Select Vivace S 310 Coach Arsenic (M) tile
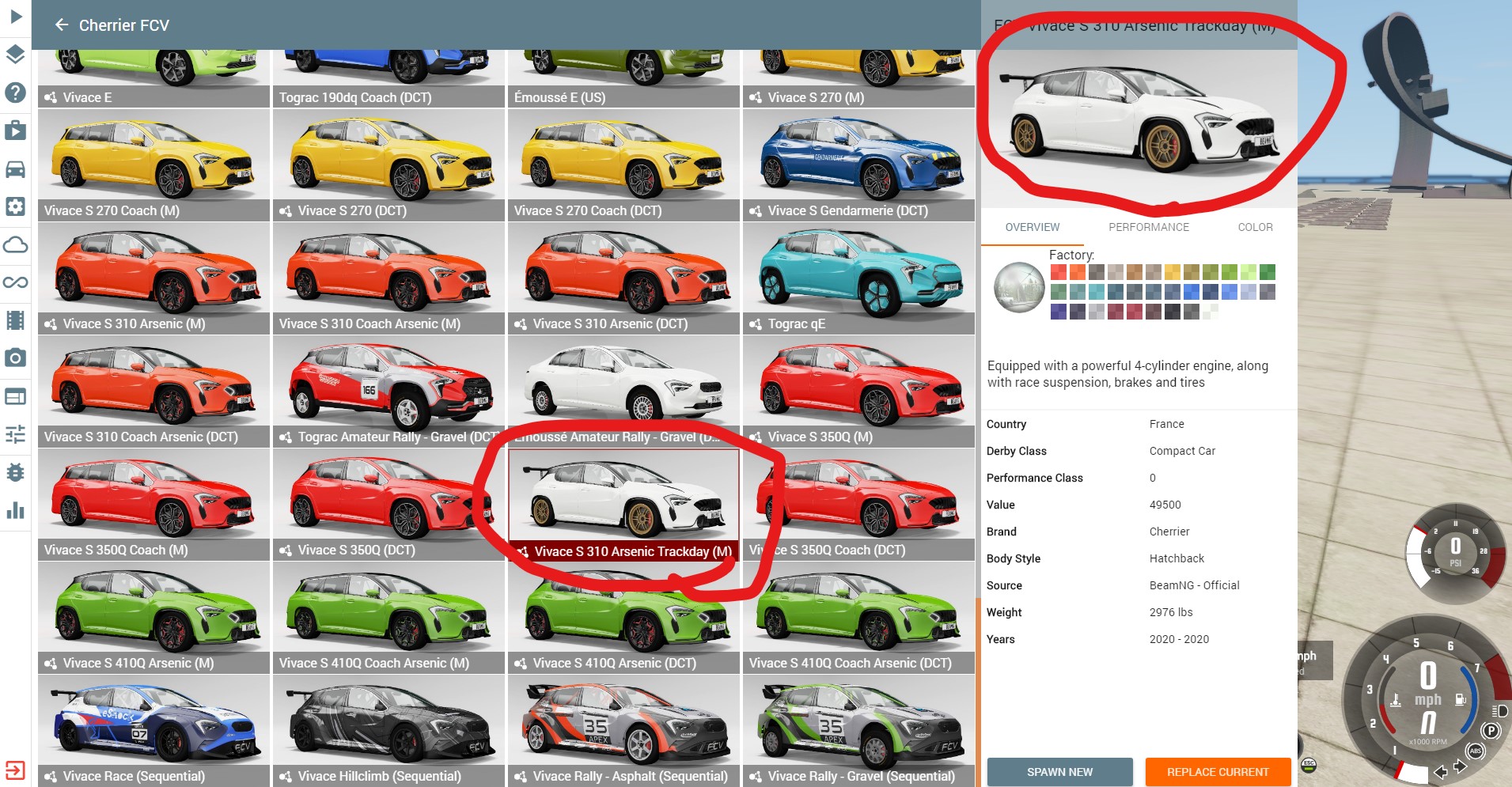 coord(388,278)
